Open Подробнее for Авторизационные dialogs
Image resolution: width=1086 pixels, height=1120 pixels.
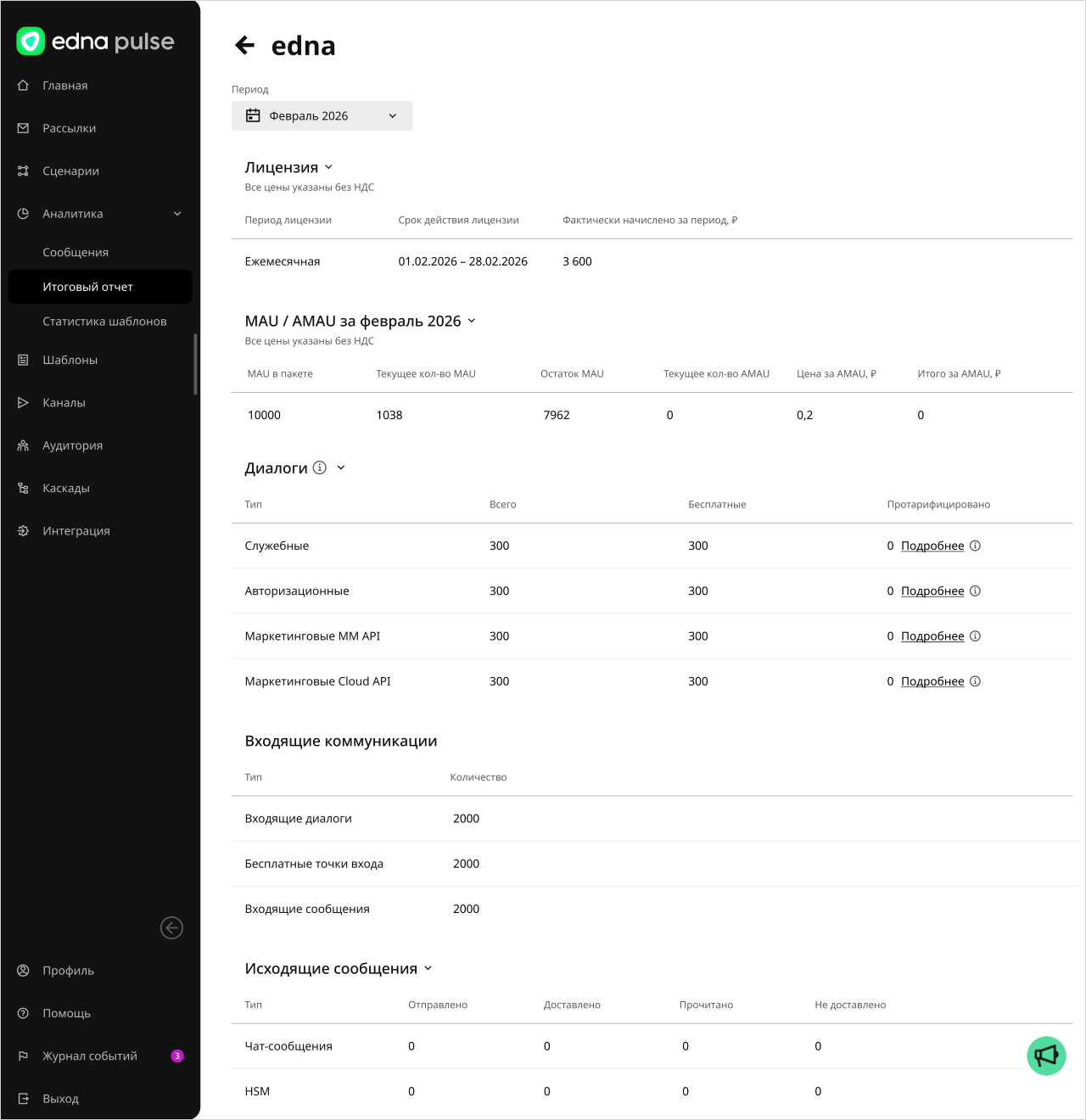pyautogui.click(x=932, y=591)
